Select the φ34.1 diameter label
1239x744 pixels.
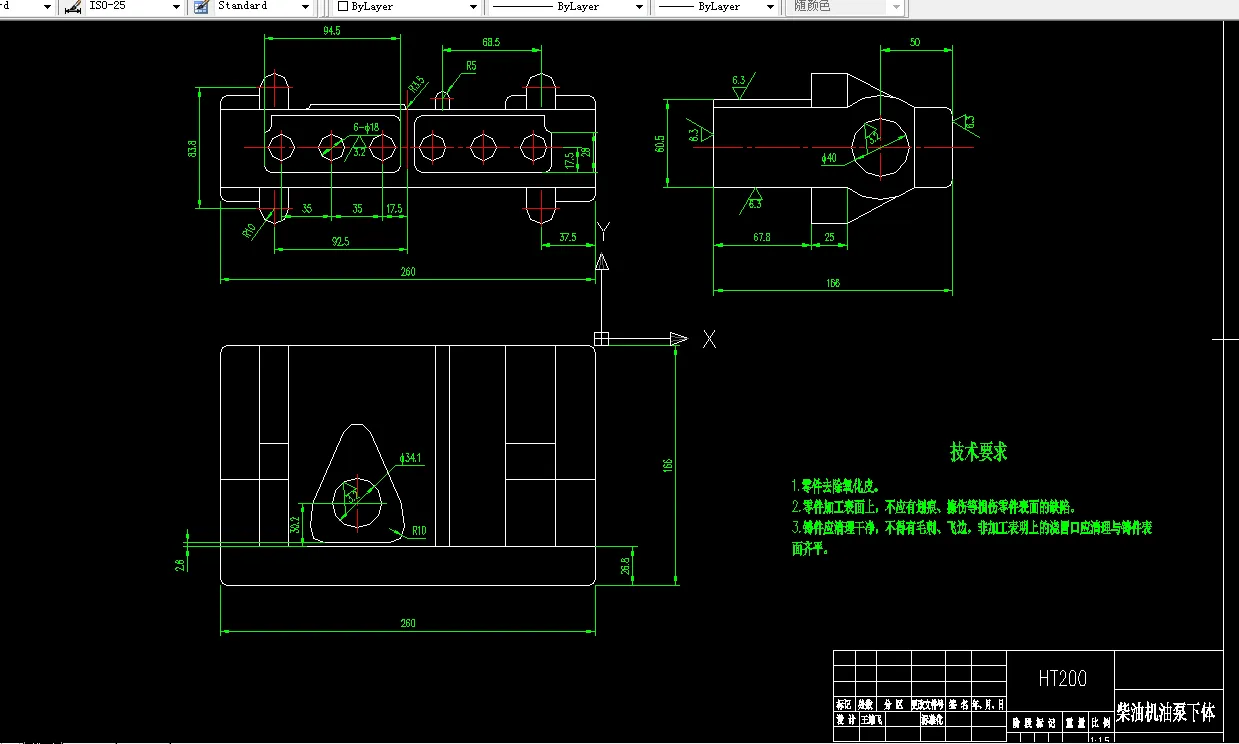[411, 459]
